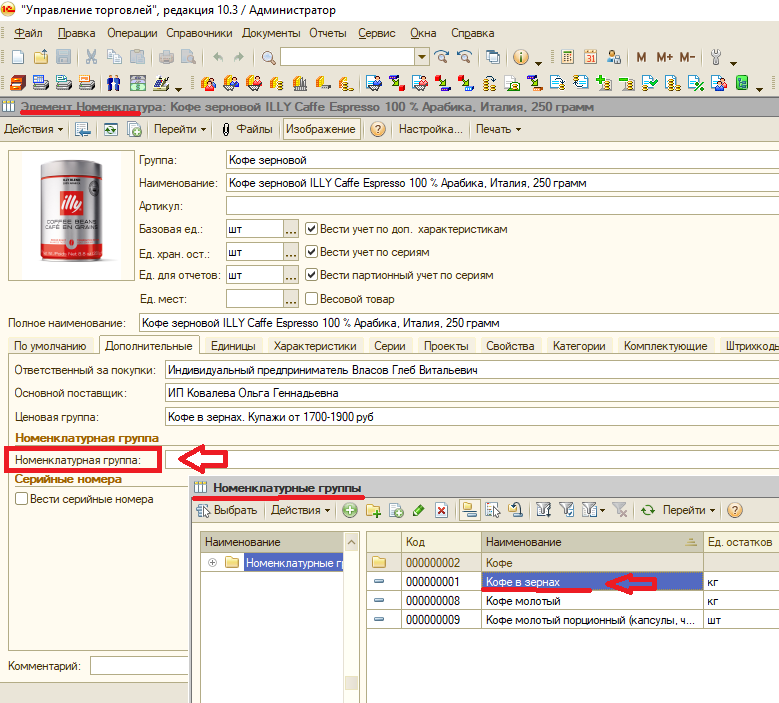Switch to the 'Единицы' tab

pyautogui.click(x=233, y=346)
